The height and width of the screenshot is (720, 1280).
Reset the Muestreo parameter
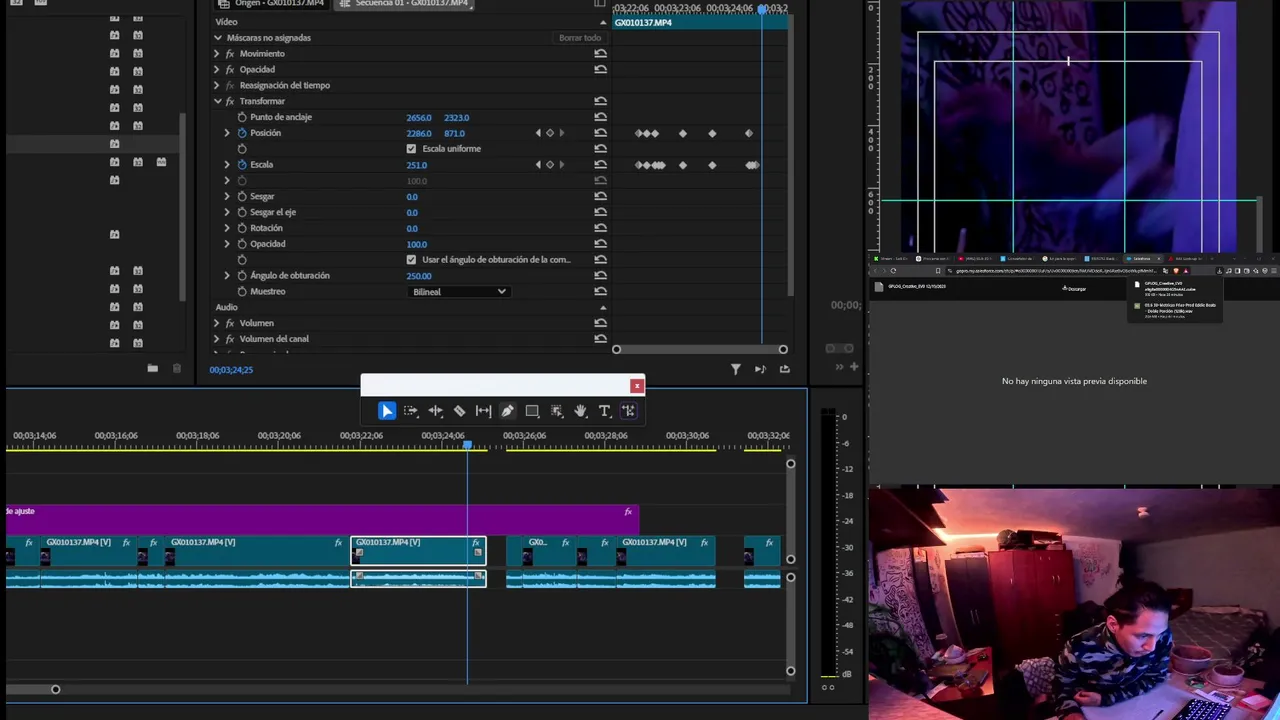[600, 292]
